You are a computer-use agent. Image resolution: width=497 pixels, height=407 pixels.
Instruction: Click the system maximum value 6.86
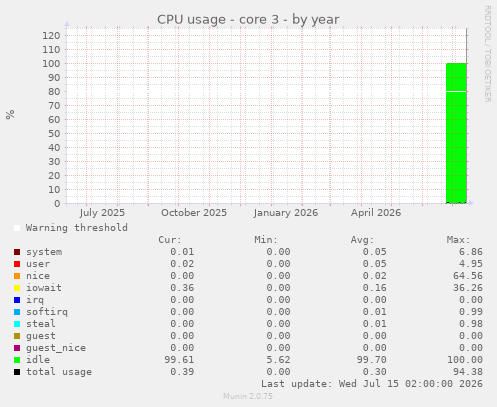[x=471, y=252]
